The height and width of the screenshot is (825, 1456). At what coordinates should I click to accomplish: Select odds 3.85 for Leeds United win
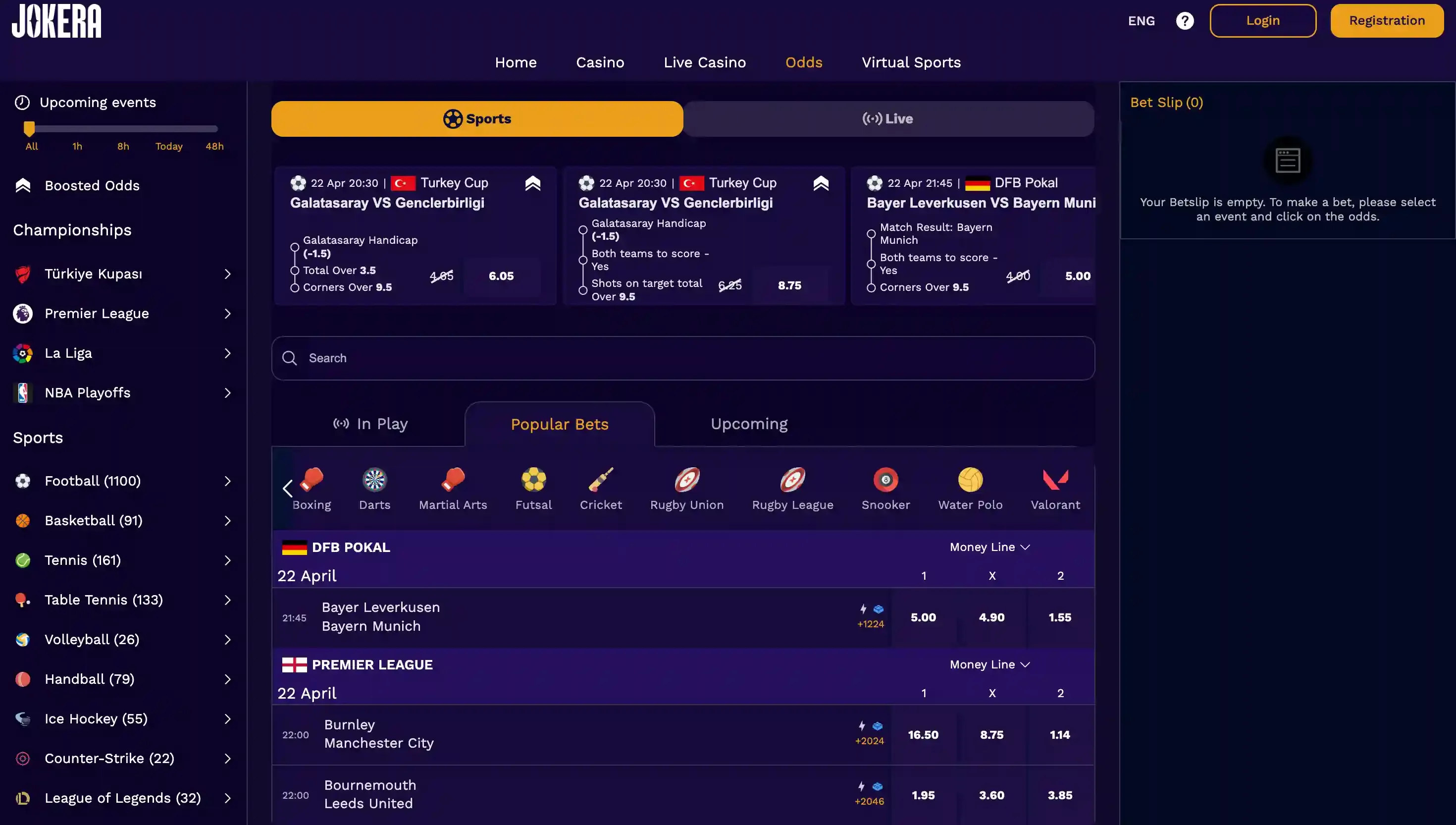tap(1060, 796)
